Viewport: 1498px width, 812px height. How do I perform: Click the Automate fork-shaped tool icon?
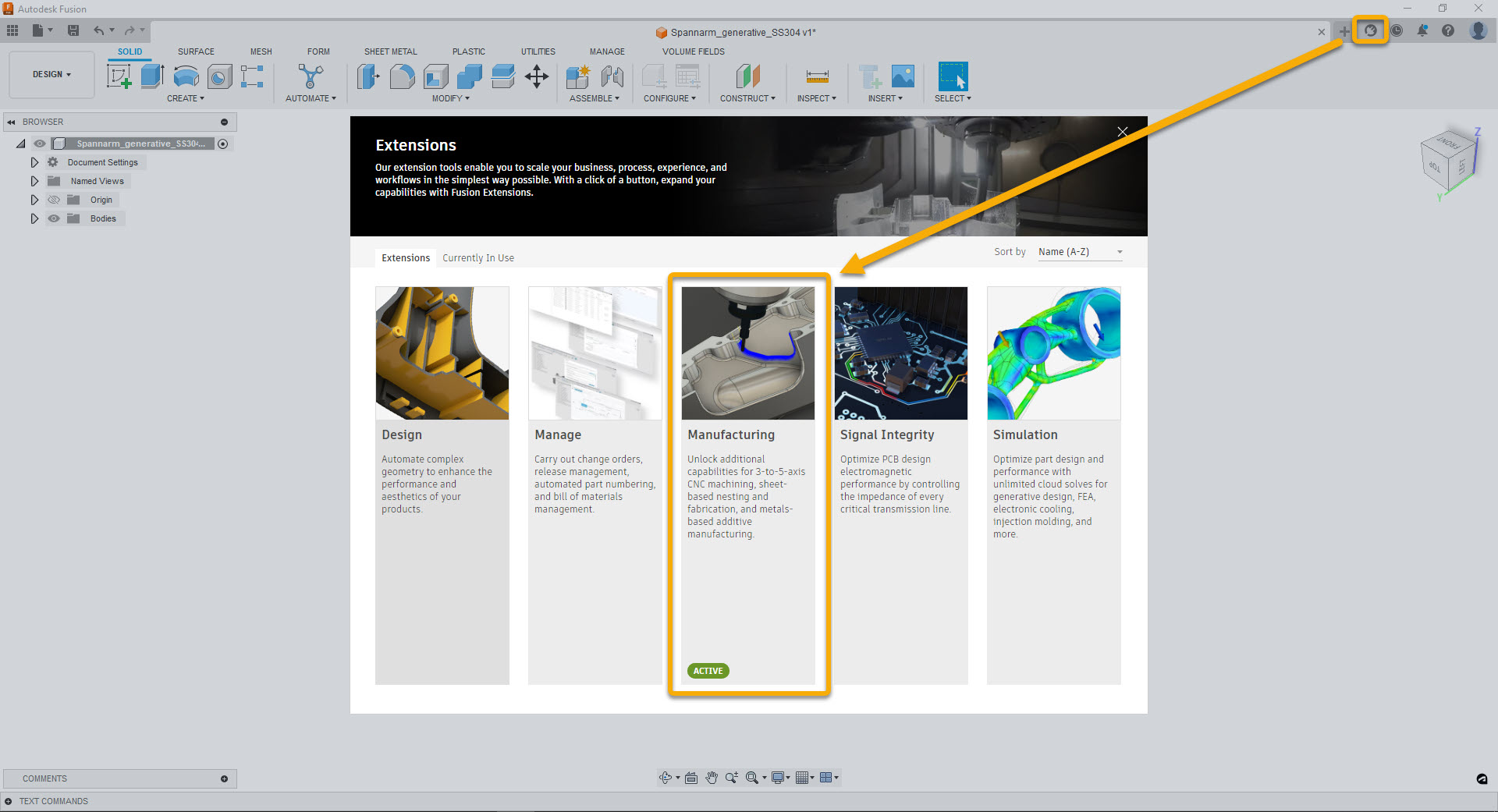click(311, 76)
